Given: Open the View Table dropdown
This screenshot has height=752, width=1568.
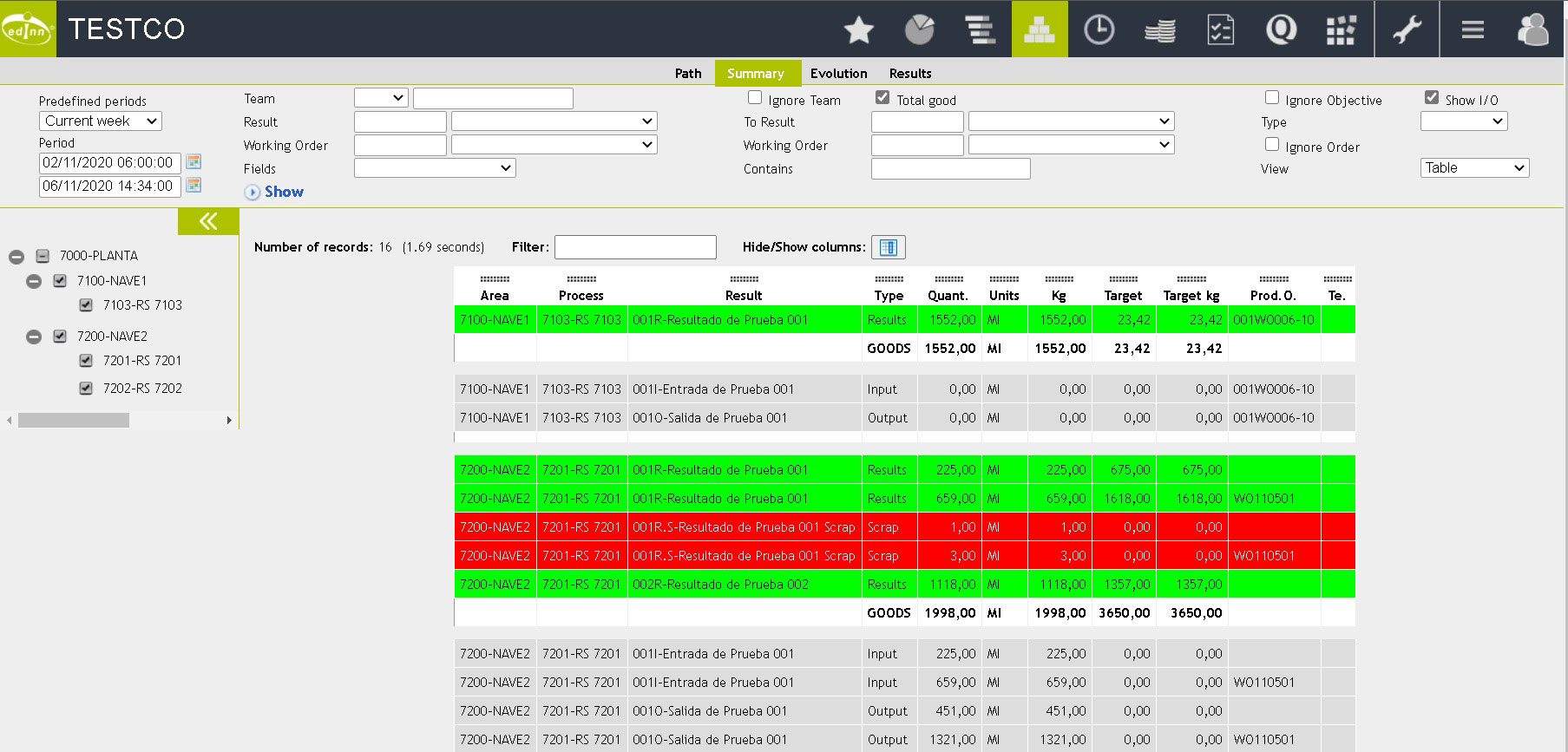Looking at the screenshot, I should coord(1474,167).
